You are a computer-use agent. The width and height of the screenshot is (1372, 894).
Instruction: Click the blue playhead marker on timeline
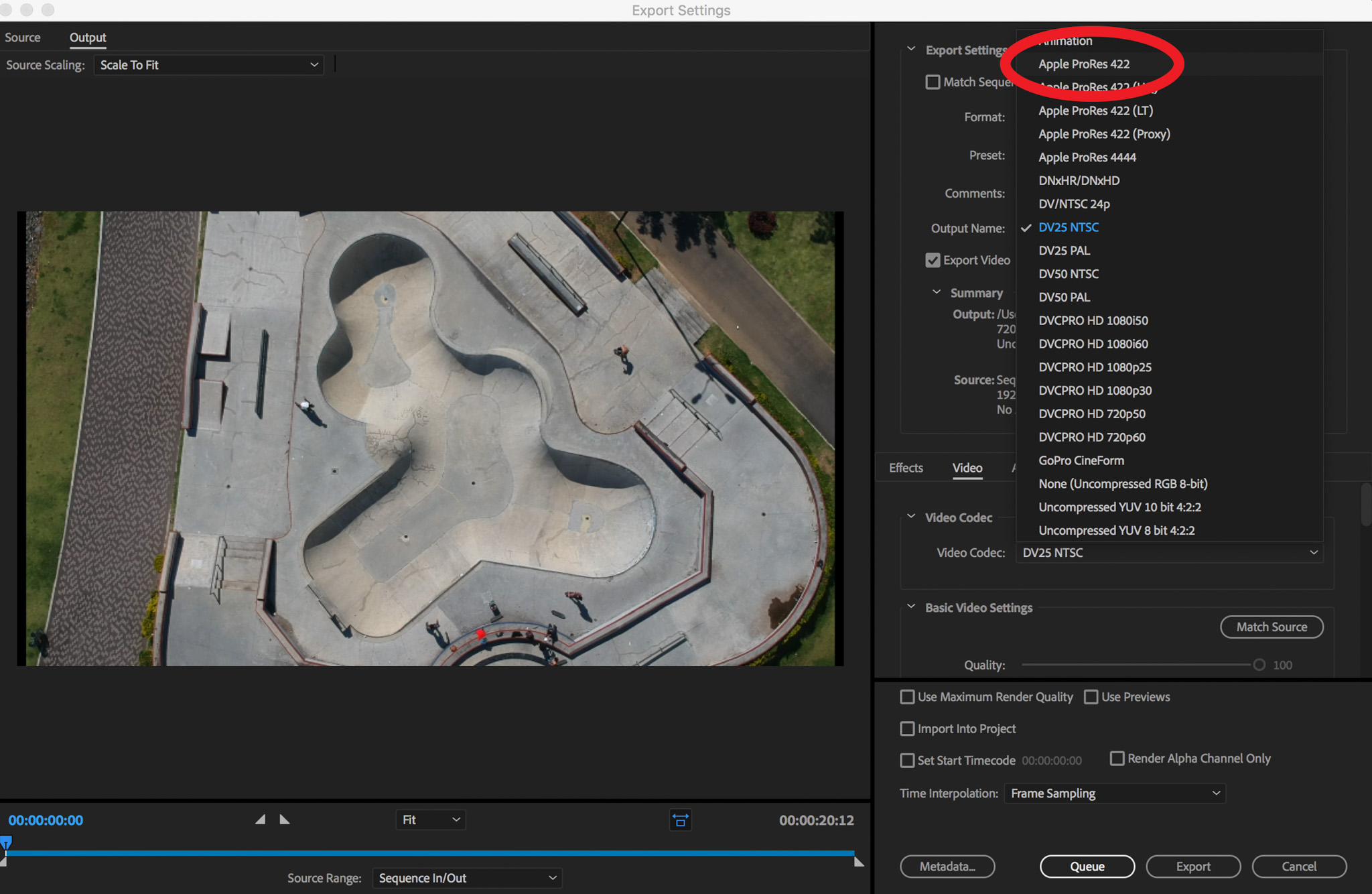tap(6, 842)
